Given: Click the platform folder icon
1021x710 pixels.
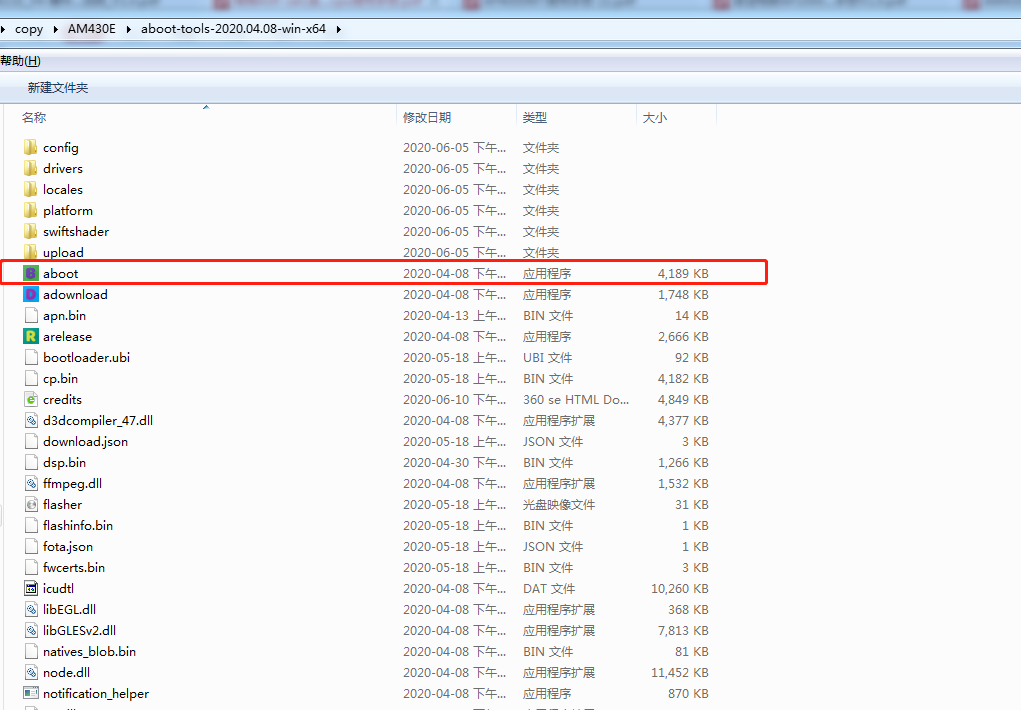Looking at the screenshot, I should [31, 210].
